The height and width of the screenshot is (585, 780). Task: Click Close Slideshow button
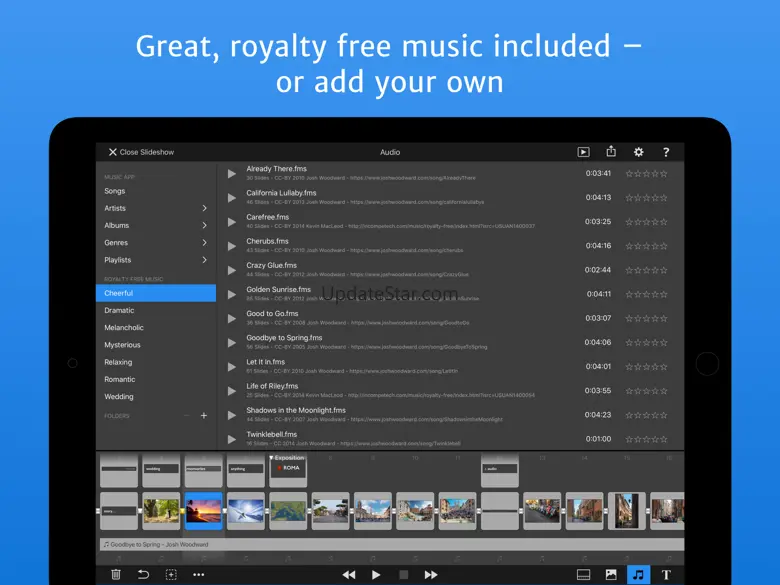click(141, 152)
